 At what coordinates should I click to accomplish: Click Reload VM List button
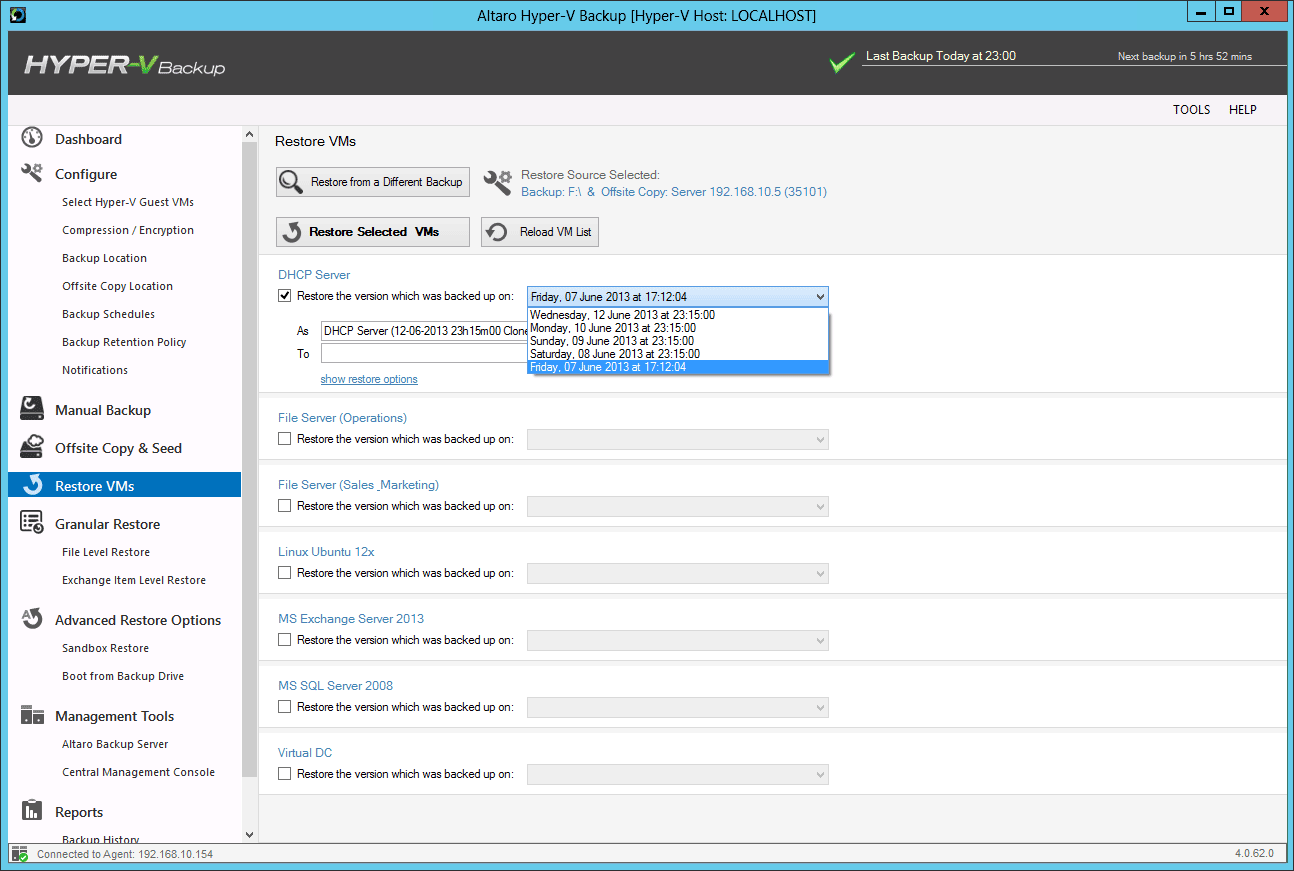click(540, 232)
